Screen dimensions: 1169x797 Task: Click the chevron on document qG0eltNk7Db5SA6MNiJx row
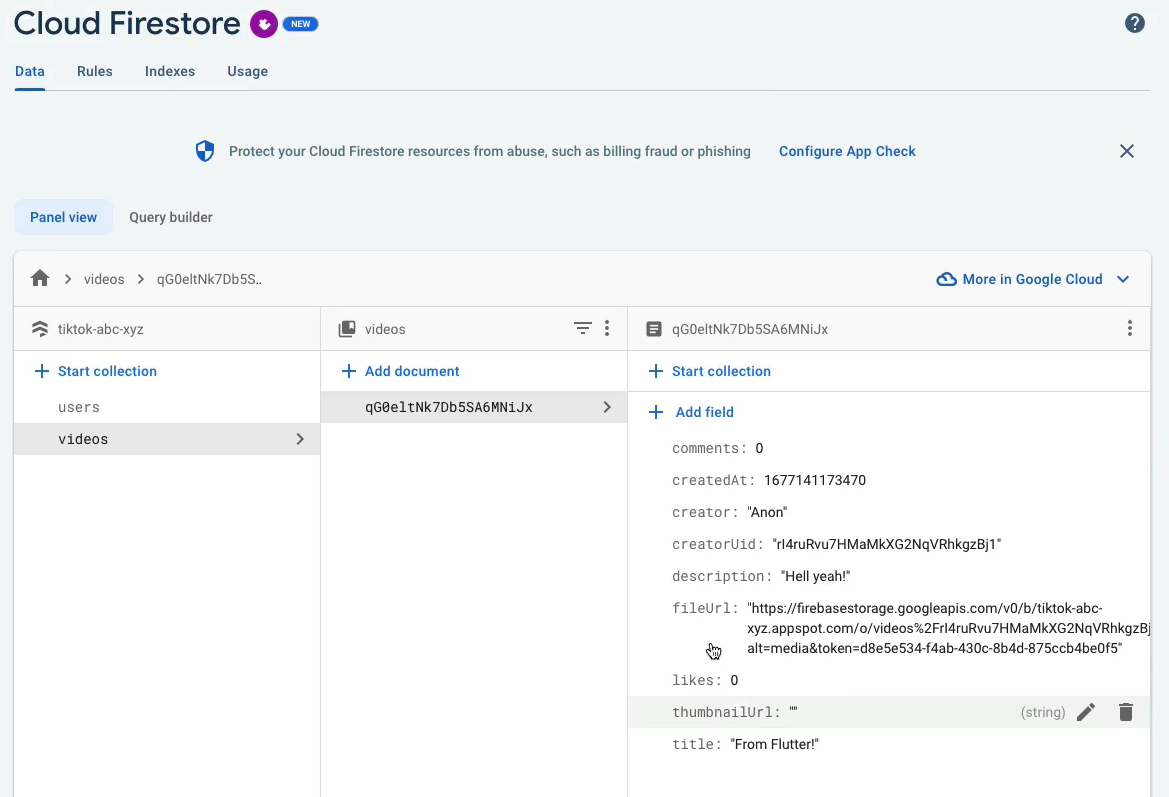point(607,407)
